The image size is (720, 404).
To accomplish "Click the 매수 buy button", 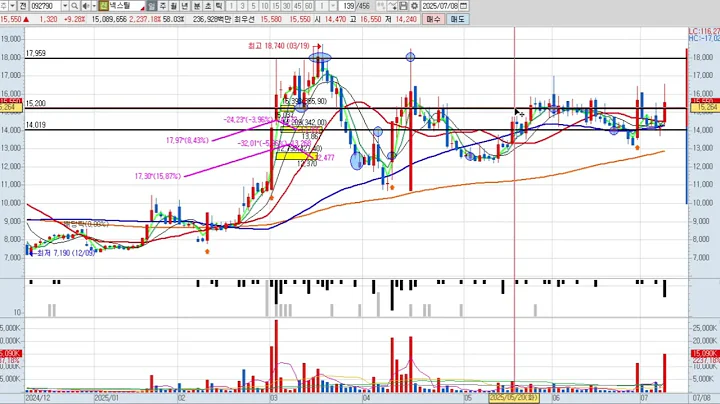I will (x=433, y=19).
